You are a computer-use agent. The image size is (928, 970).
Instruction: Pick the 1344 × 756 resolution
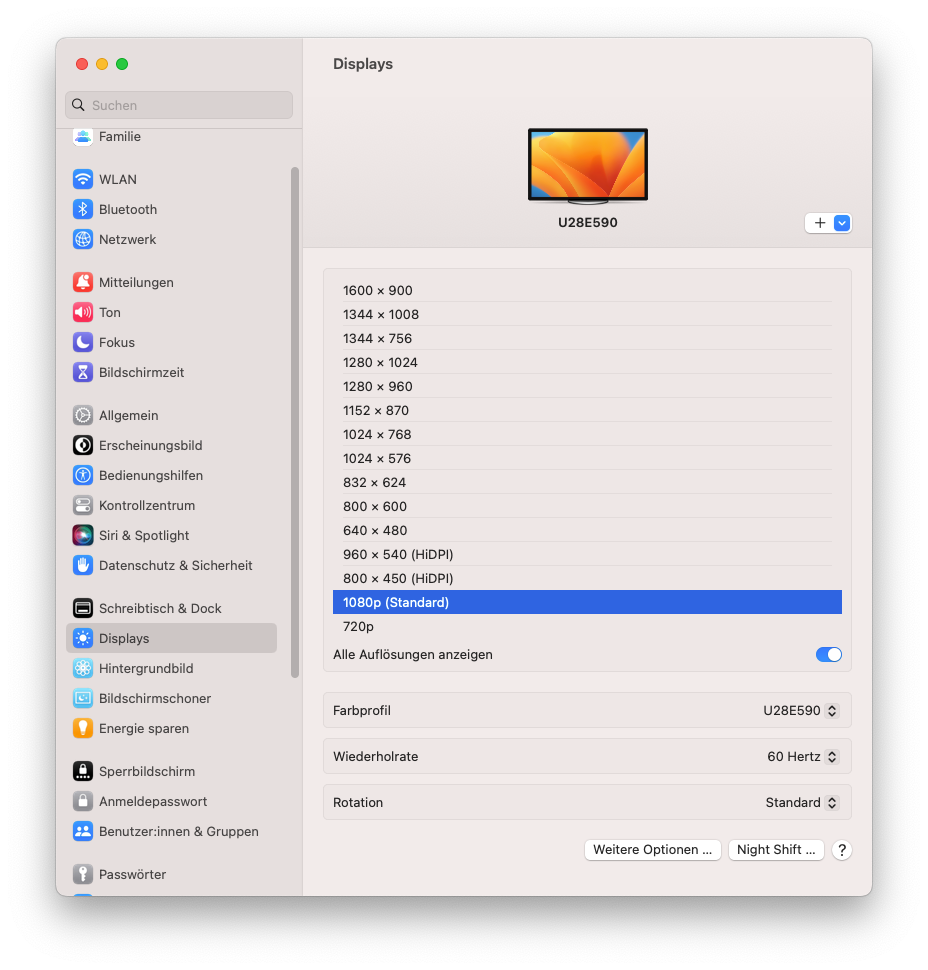pos(587,338)
